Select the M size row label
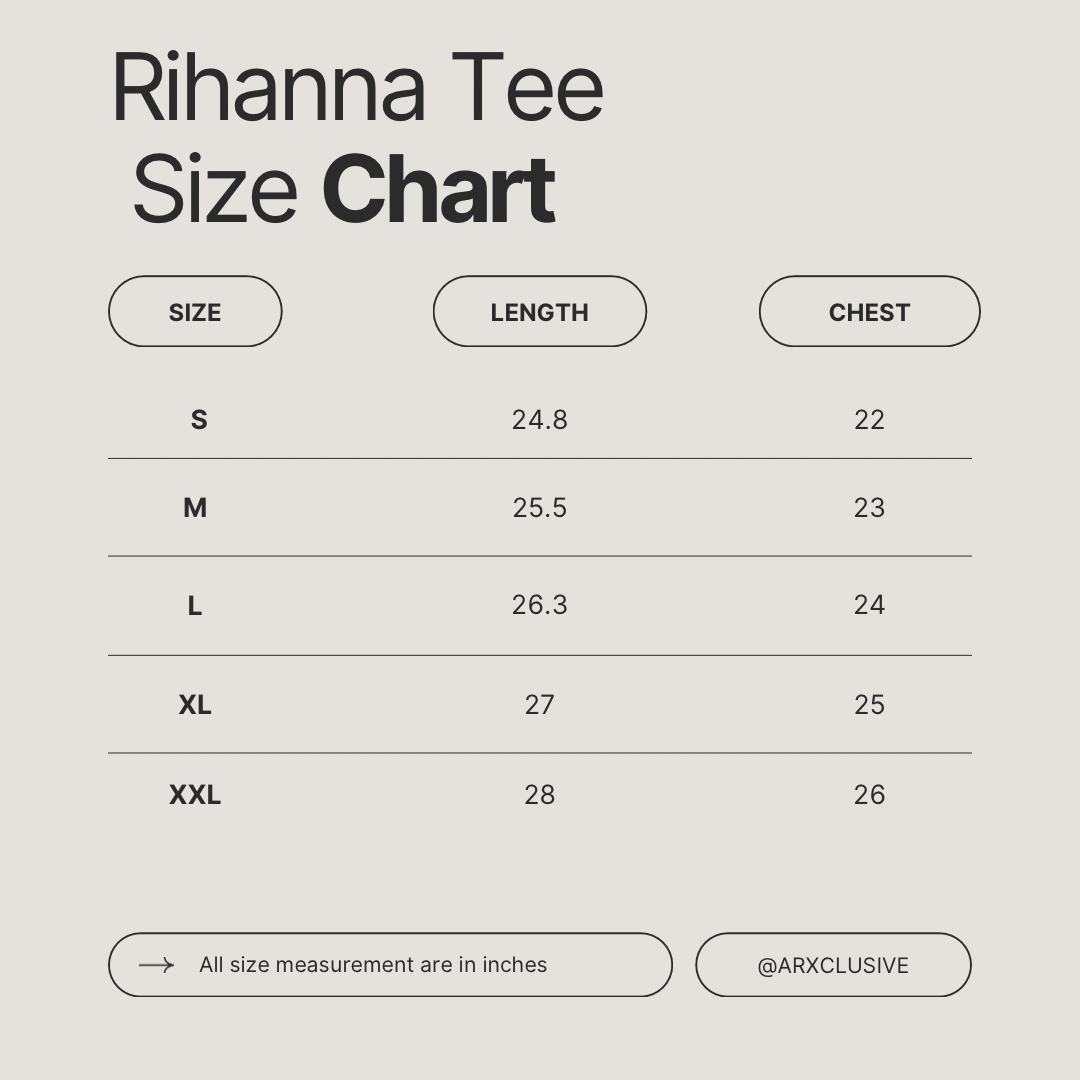The height and width of the screenshot is (1080, 1080). (195, 508)
